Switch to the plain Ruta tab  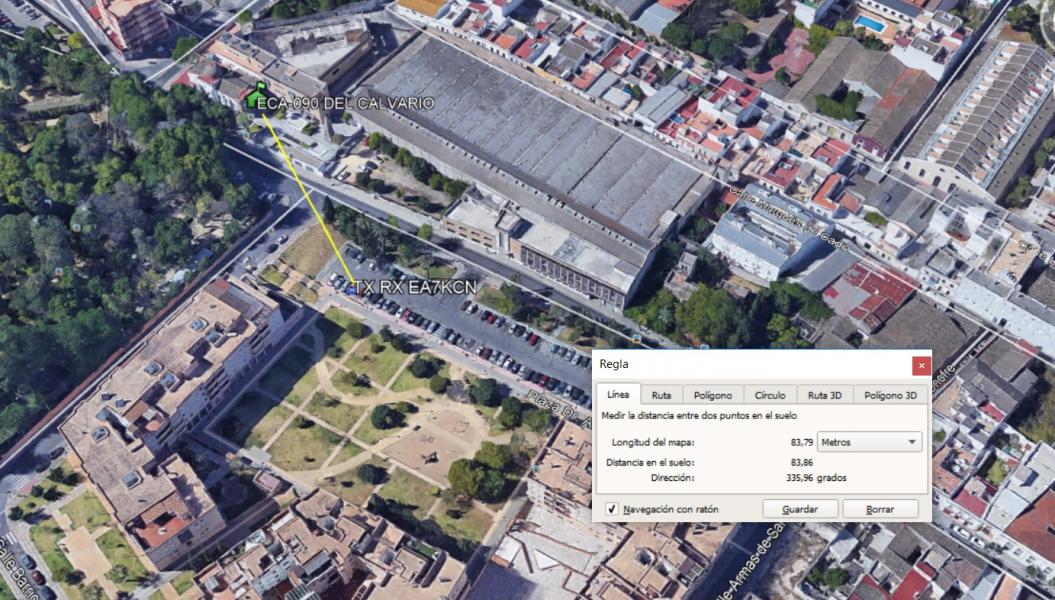coord(661,395)
